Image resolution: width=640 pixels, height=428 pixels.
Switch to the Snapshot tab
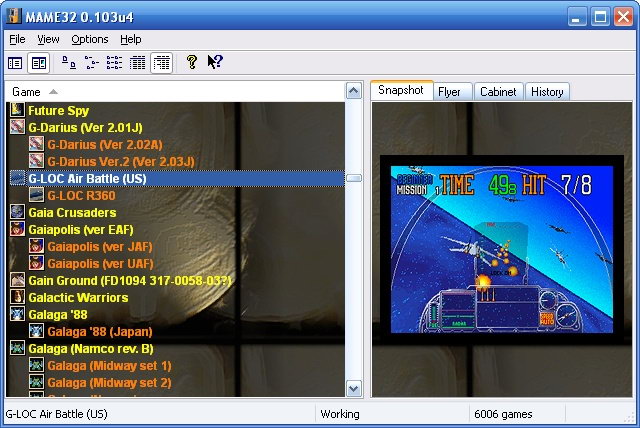tap(401, 90)
